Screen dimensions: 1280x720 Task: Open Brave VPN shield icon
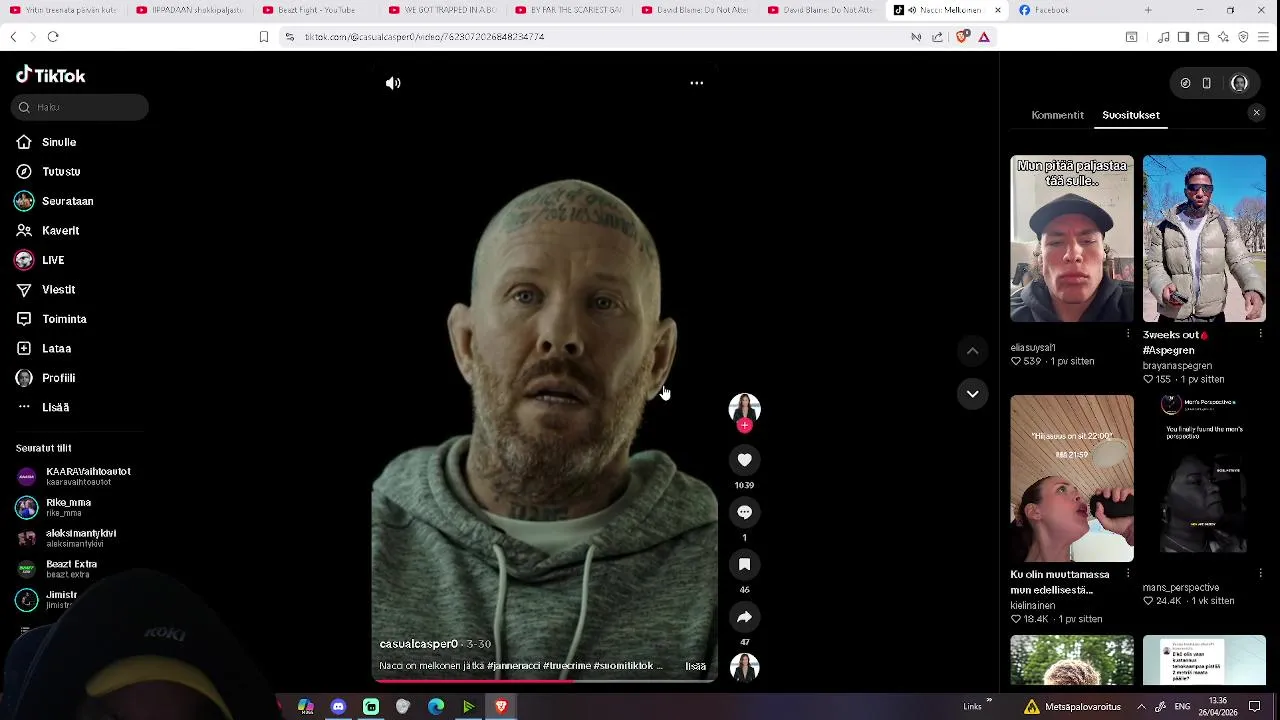(1243, 37)
